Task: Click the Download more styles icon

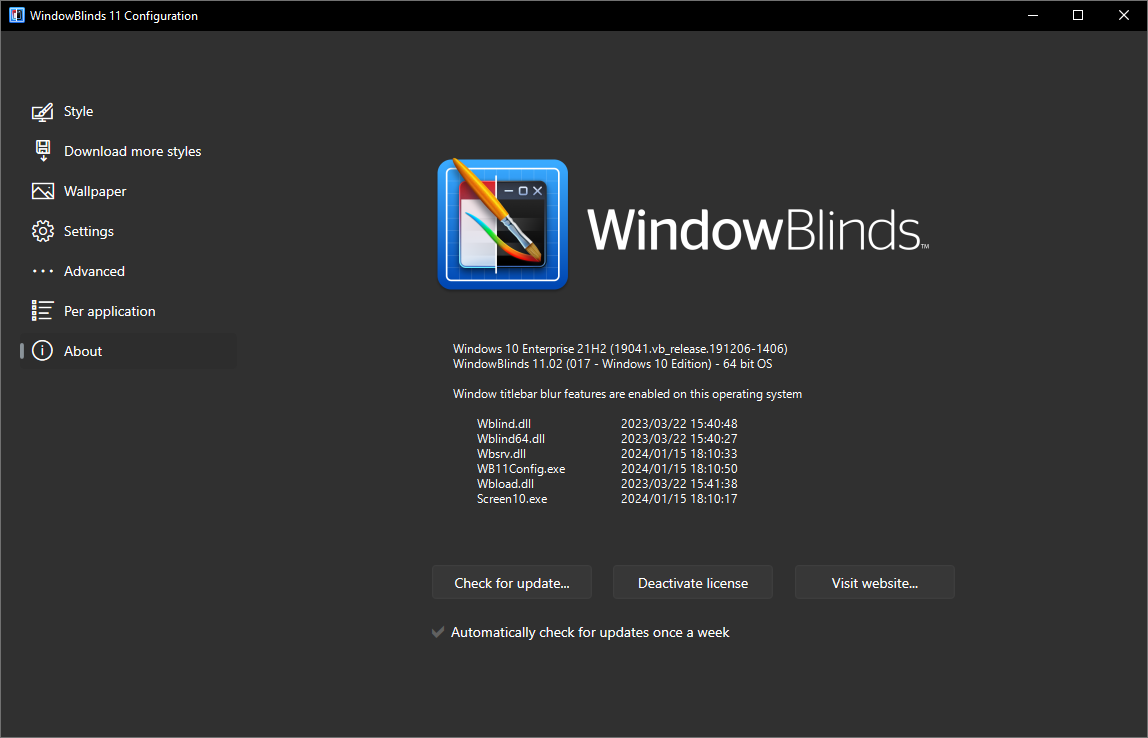Action: click(42, 151)
